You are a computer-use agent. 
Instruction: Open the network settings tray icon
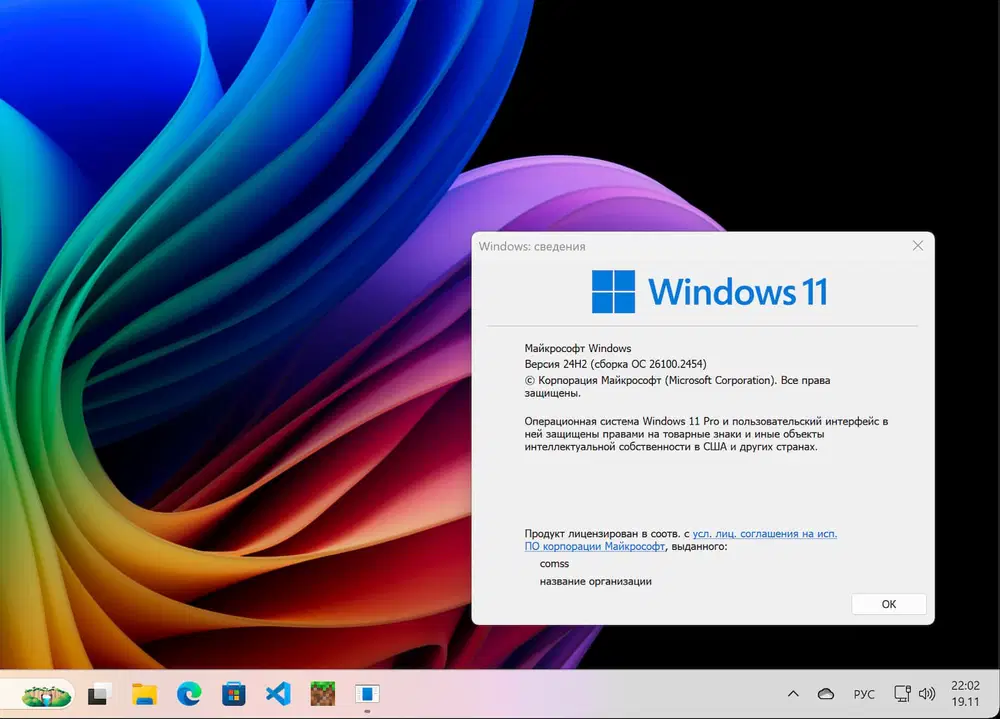(x=903, y=693)
